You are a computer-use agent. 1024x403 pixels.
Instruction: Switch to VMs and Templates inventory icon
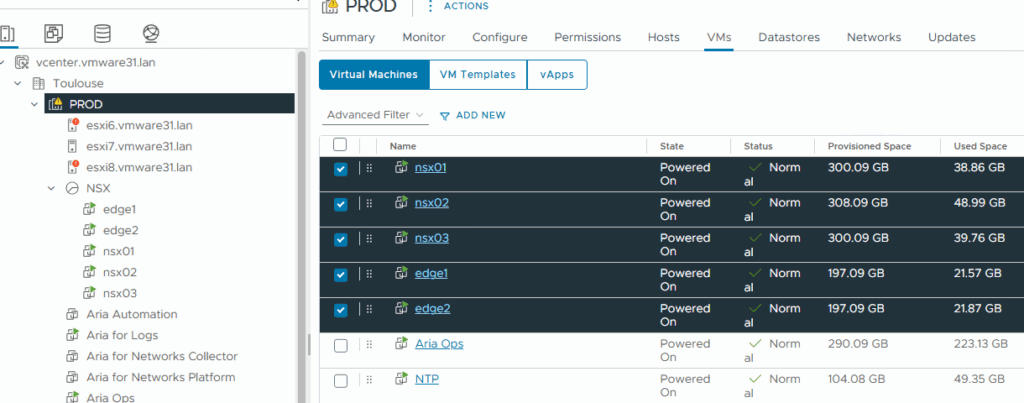point(54,34)
